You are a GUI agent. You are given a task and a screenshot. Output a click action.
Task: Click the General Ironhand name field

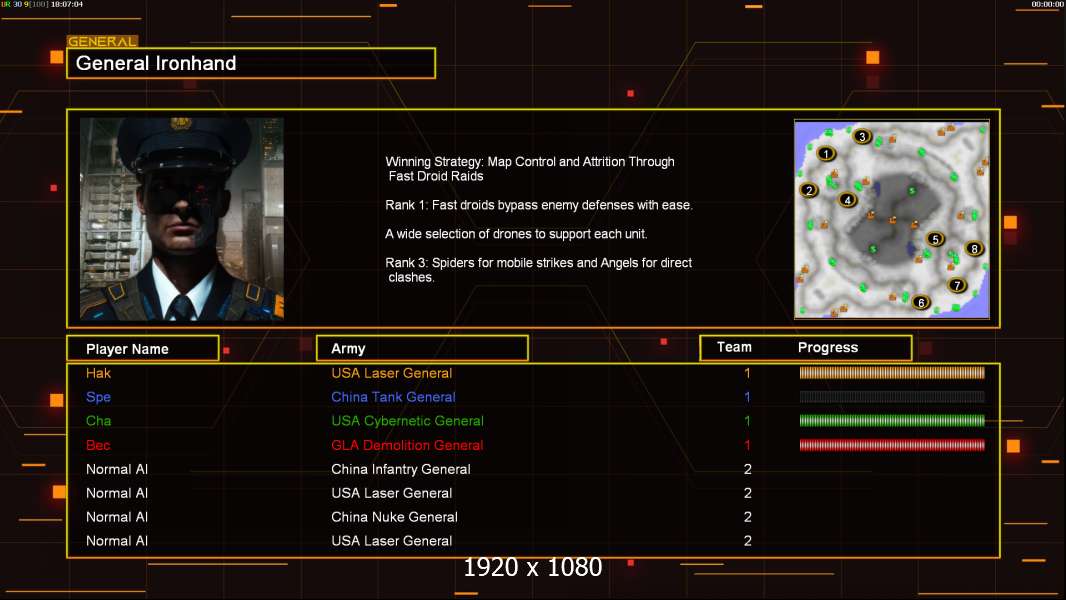251,63
